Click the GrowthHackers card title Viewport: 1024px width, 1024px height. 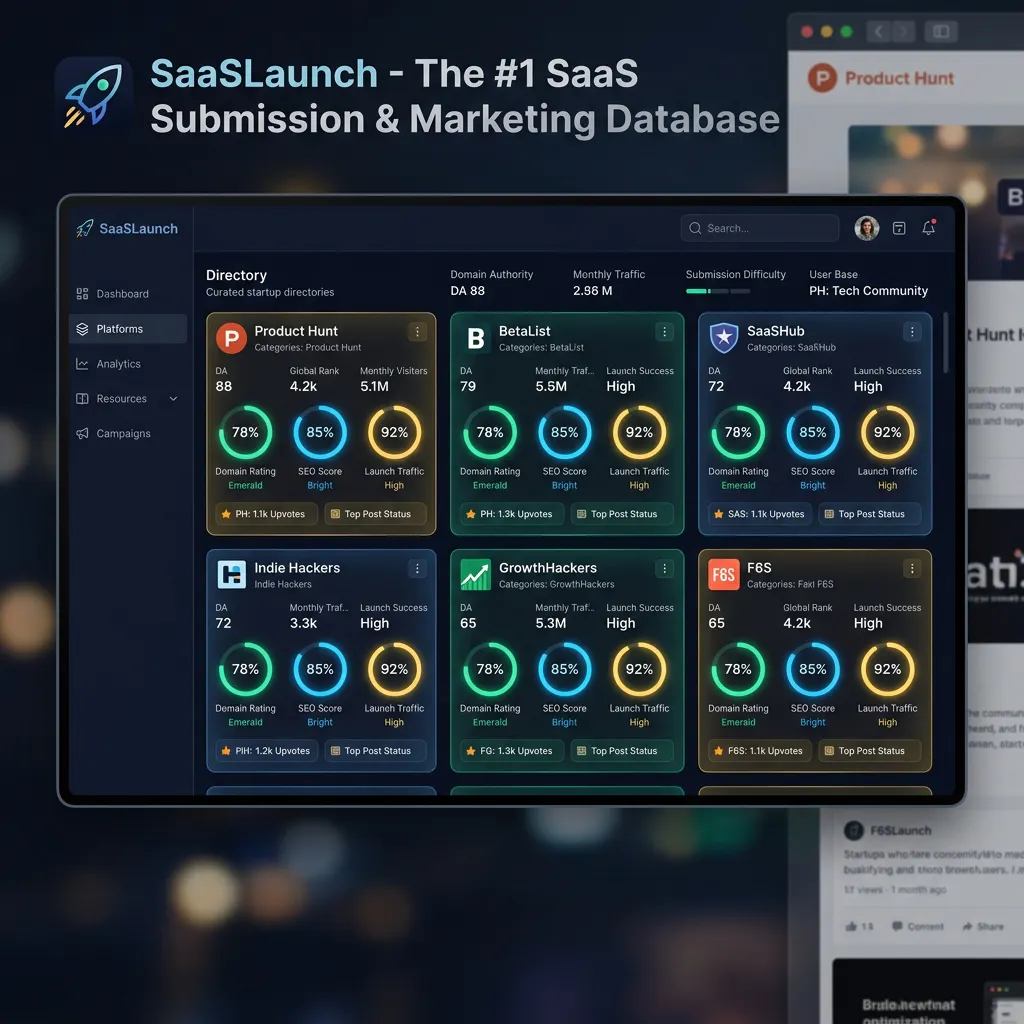[x=547, y=568]
